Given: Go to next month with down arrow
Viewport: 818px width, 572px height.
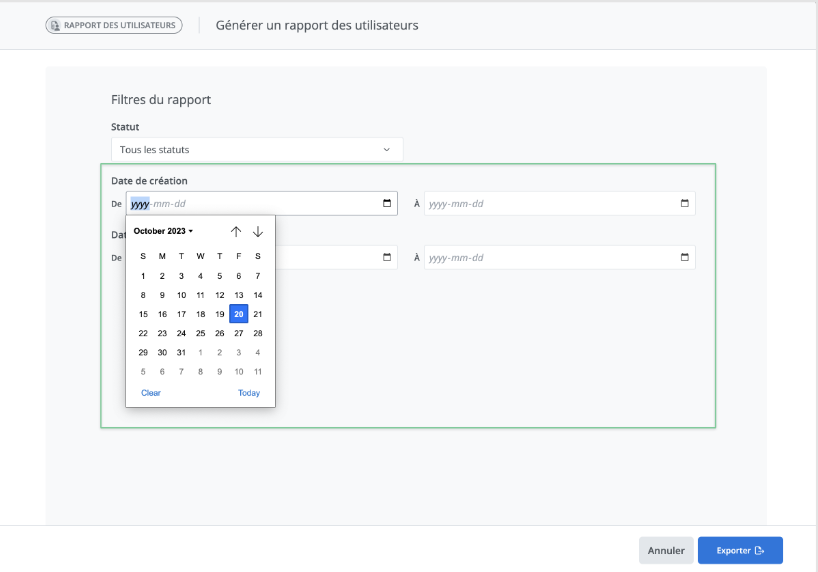Looking at the screenshot, I should pos(258,231).
